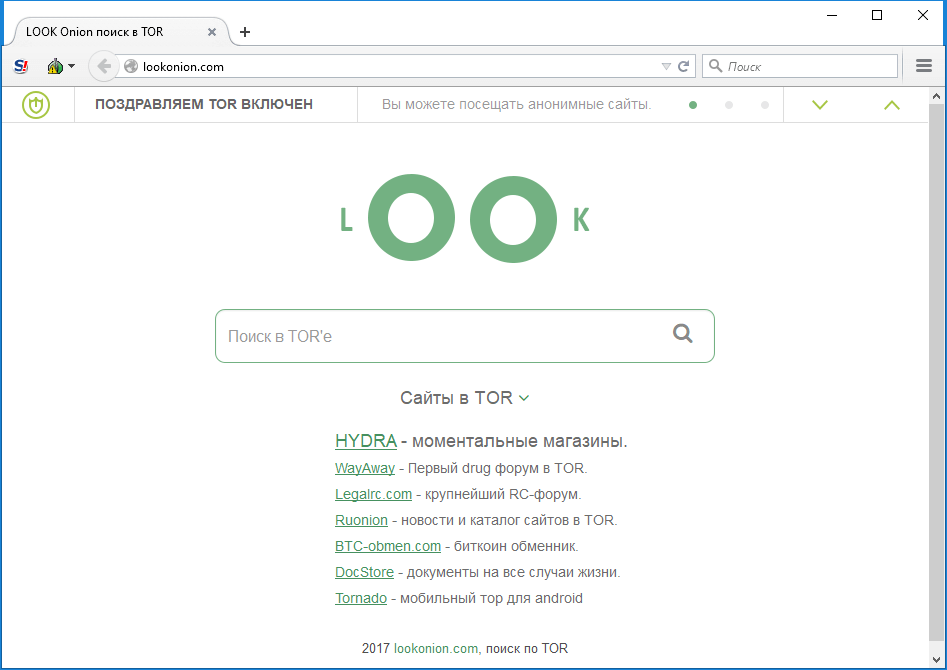Minimize the browser window

832,15
